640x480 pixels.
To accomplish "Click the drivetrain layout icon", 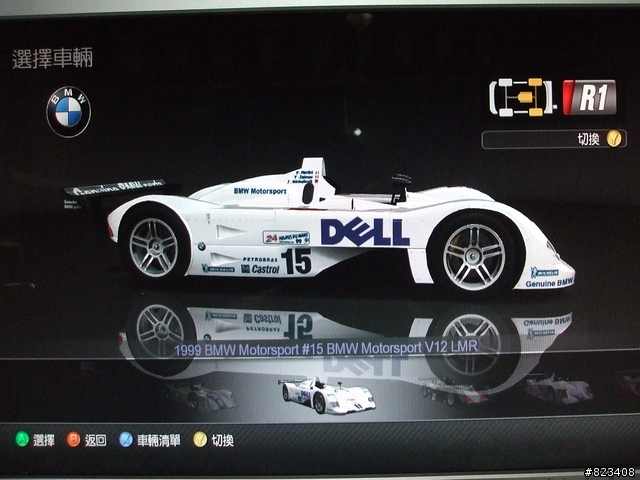I will point(523,97).
